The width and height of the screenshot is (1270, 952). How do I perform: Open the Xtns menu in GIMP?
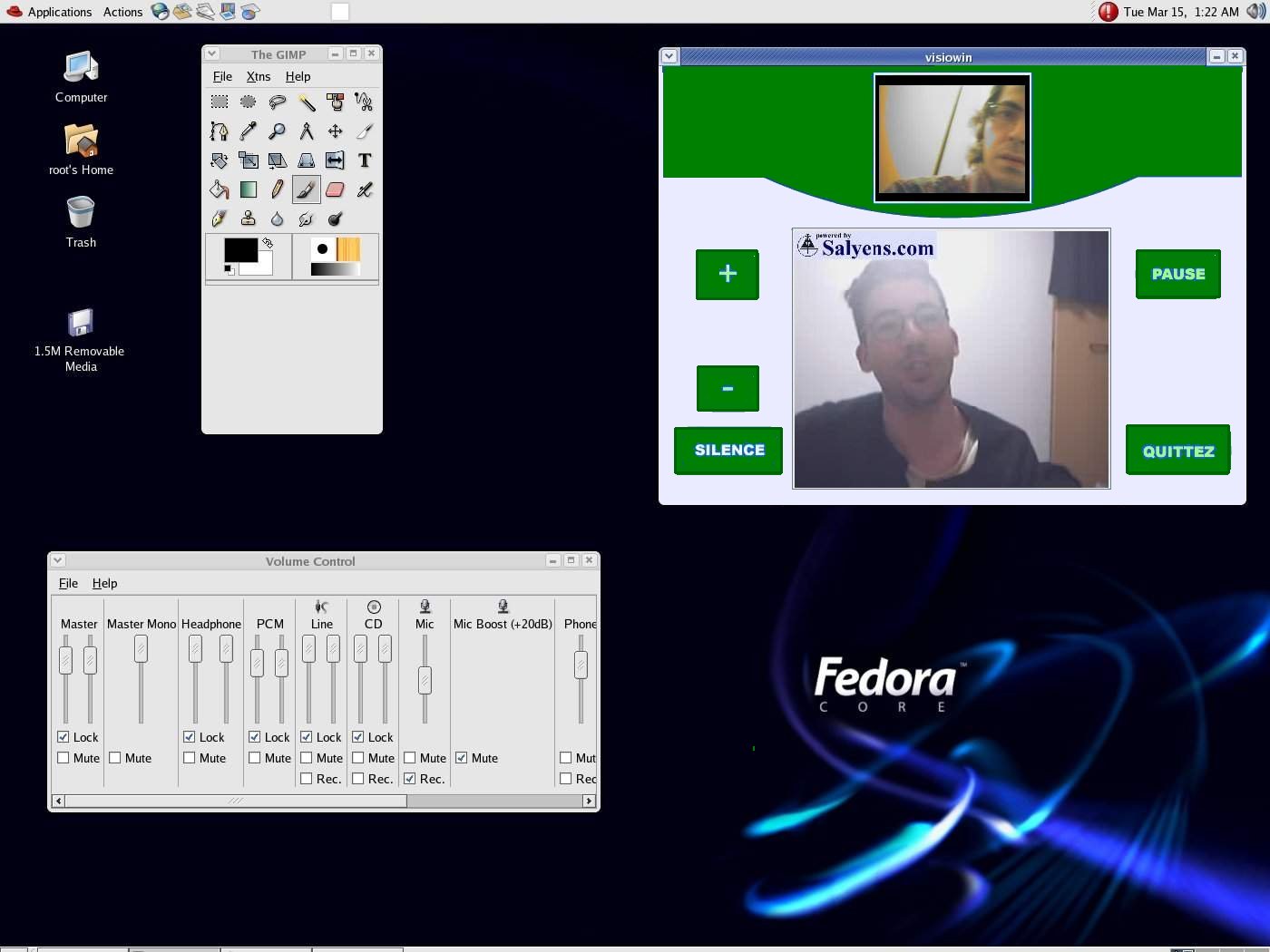(259, 77)
